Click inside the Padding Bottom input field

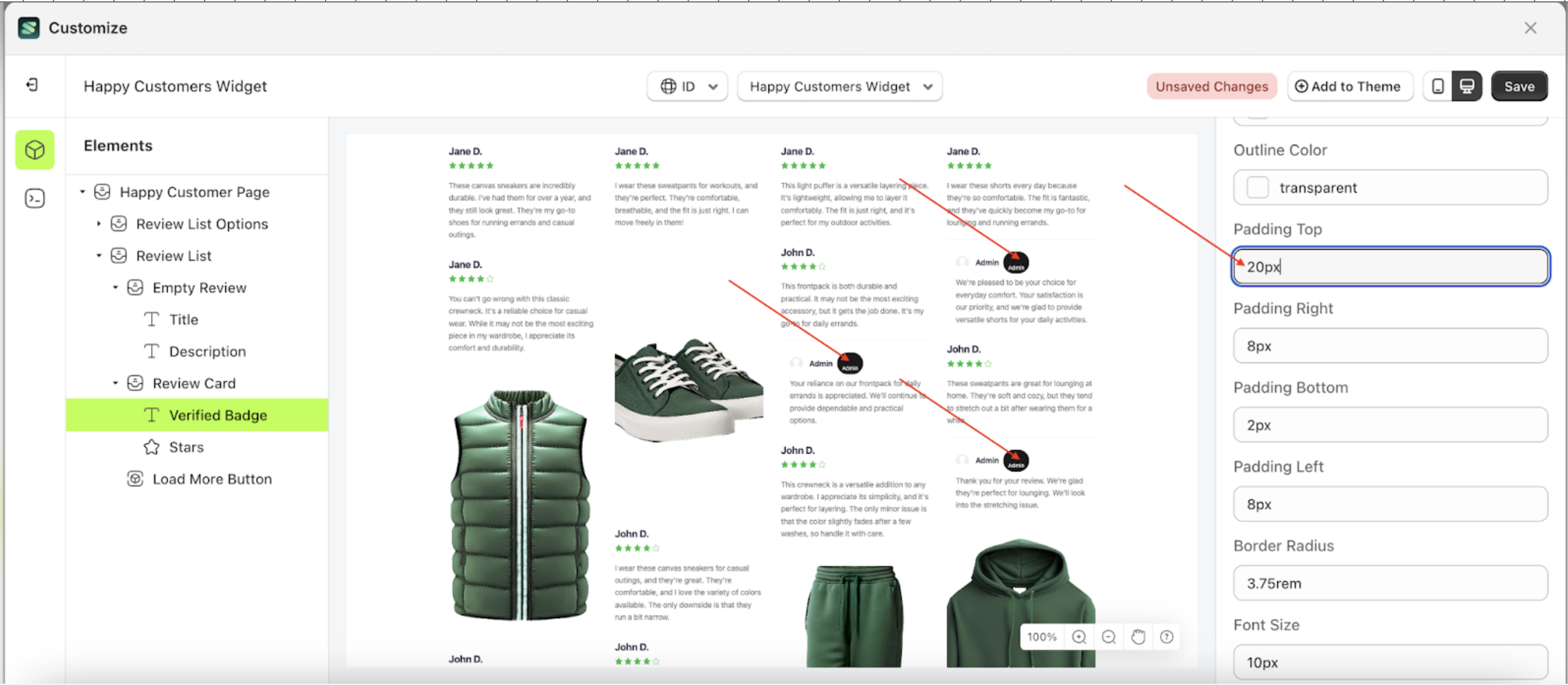point(1389,424)
